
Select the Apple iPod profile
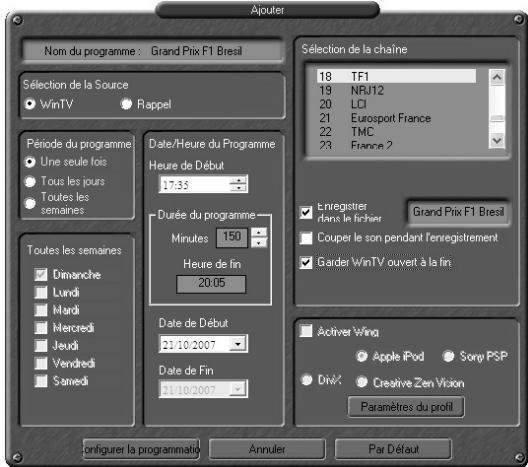pyautogui.click(x=362, y=356)
